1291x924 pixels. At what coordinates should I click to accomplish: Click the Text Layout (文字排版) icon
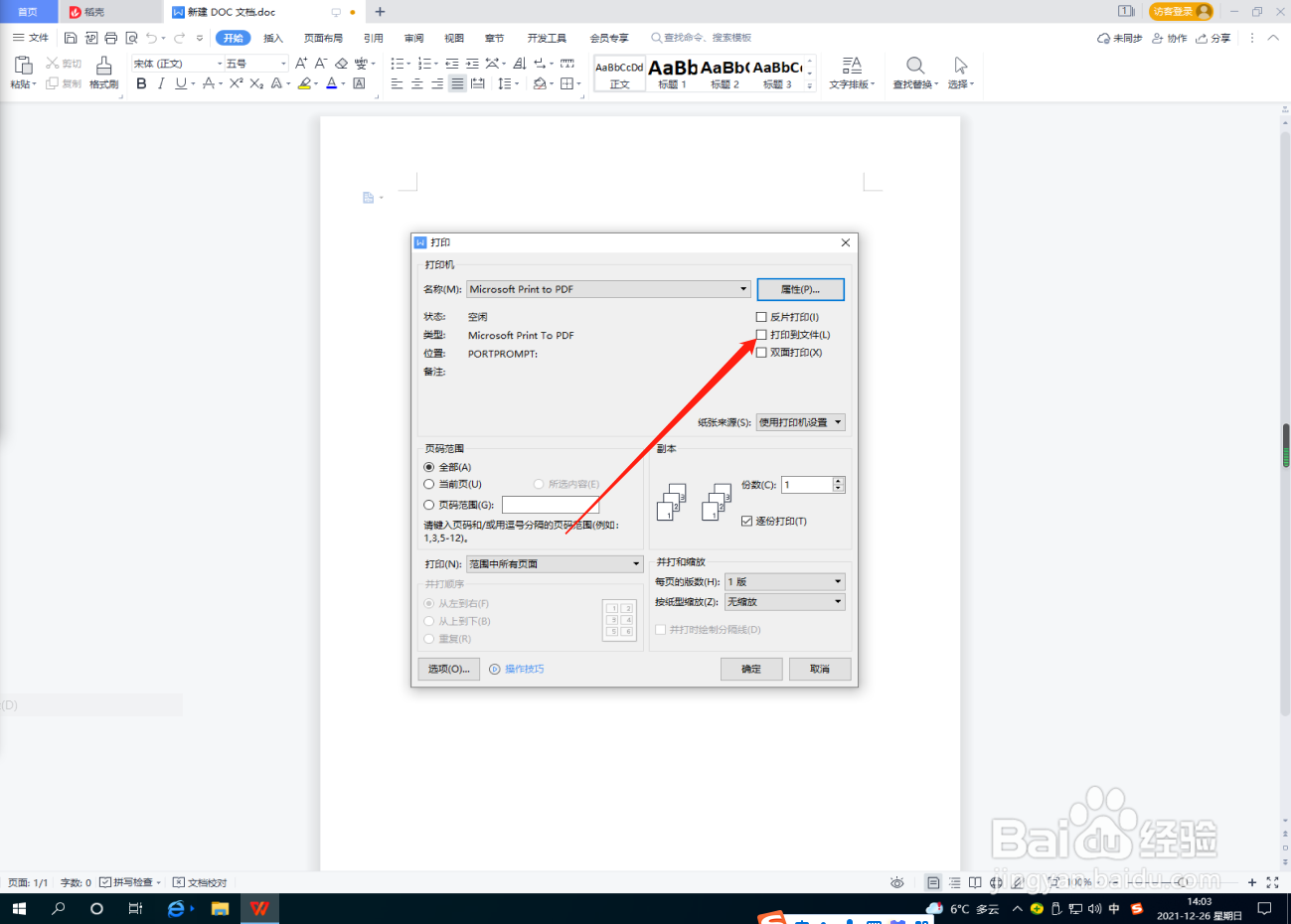coord(852,66)
